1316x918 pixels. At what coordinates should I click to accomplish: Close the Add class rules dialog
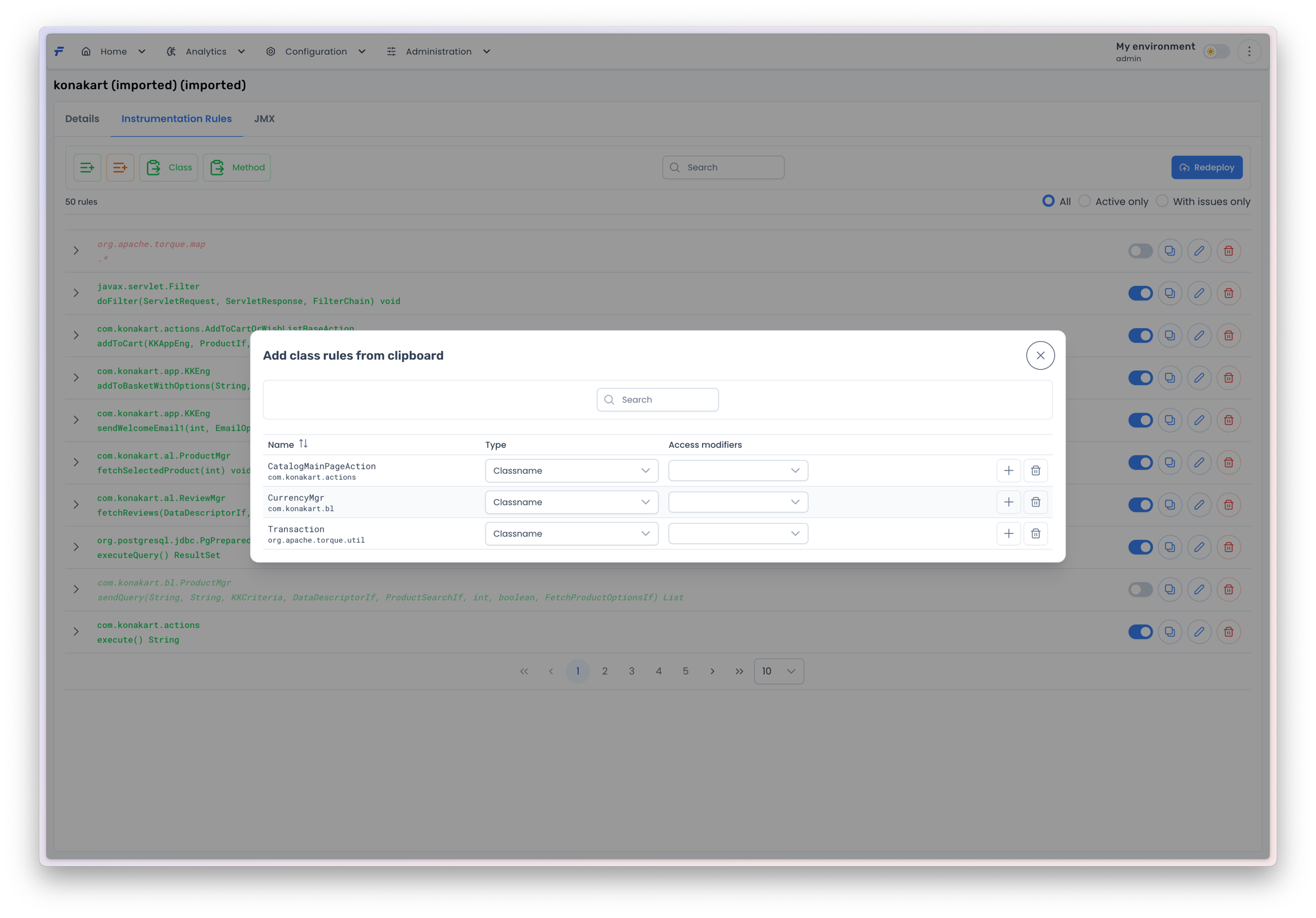tap(1040, 355)
